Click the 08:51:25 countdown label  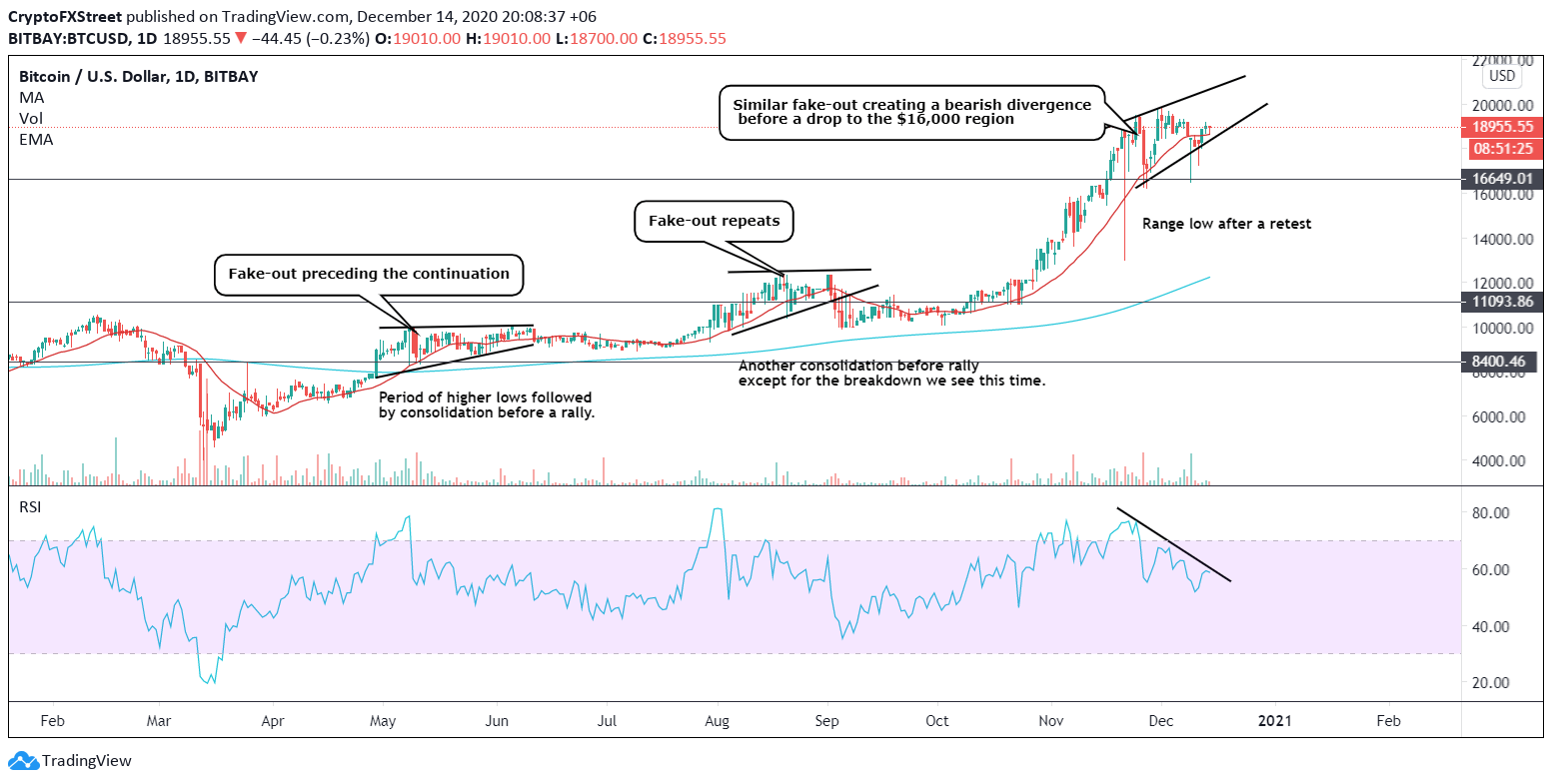[1503, 148]
